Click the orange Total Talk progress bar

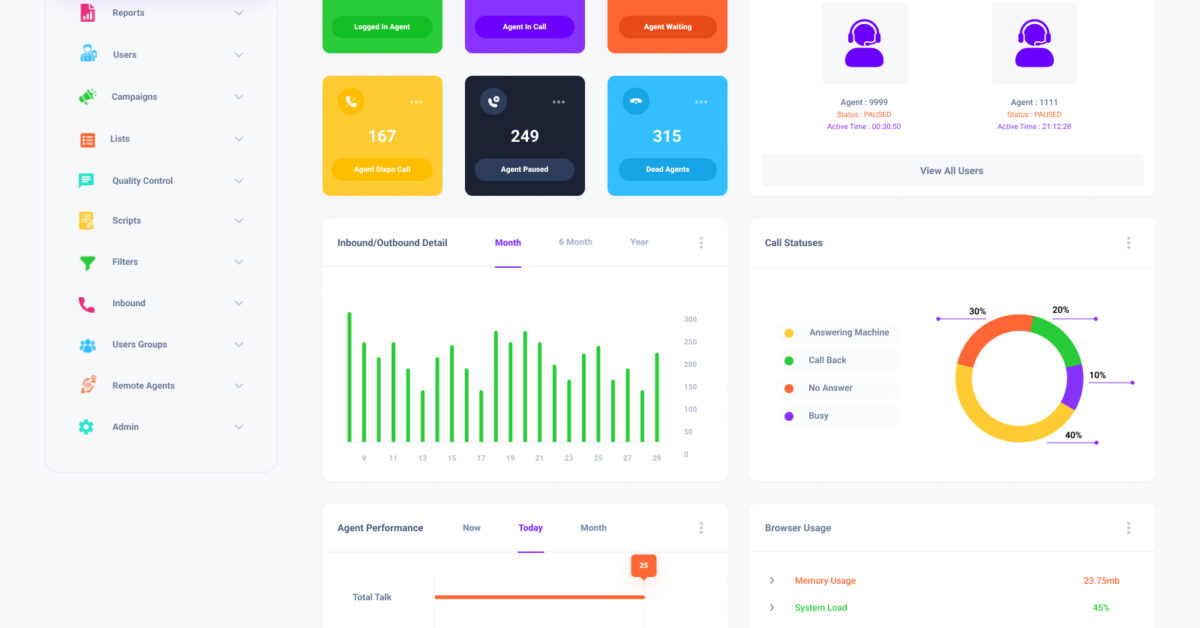[539, 597]
